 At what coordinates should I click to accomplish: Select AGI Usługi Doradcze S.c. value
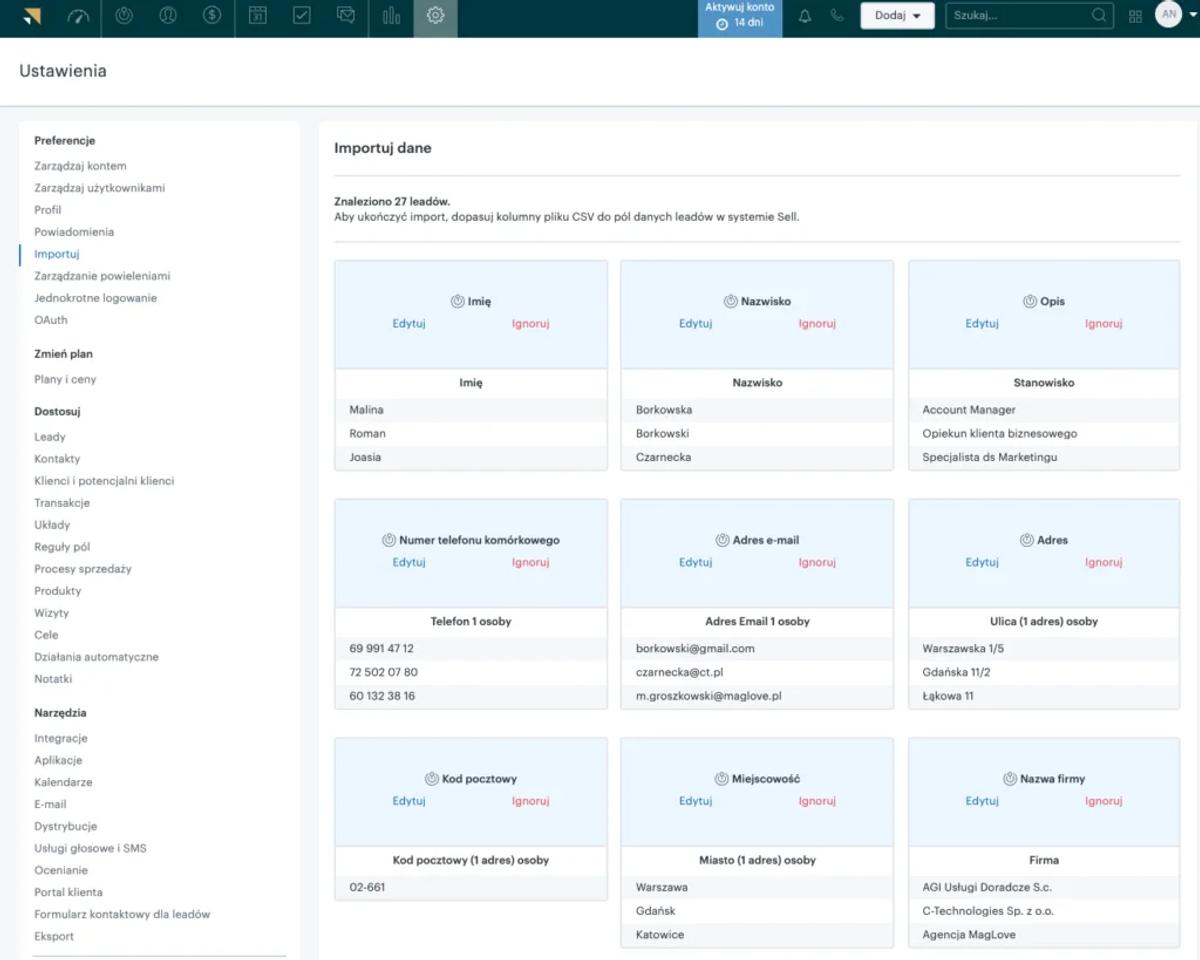point(987,887)
